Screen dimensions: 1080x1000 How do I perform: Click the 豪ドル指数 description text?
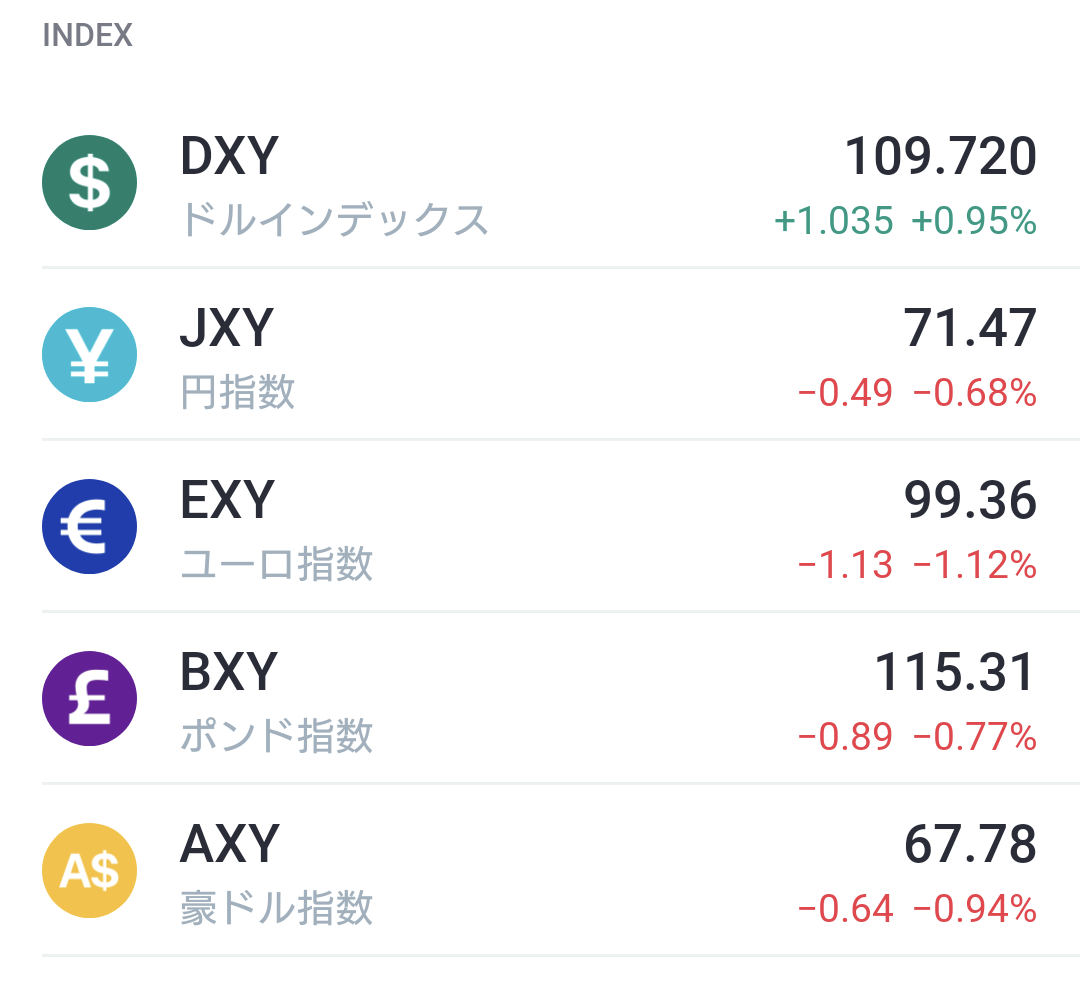277,908
